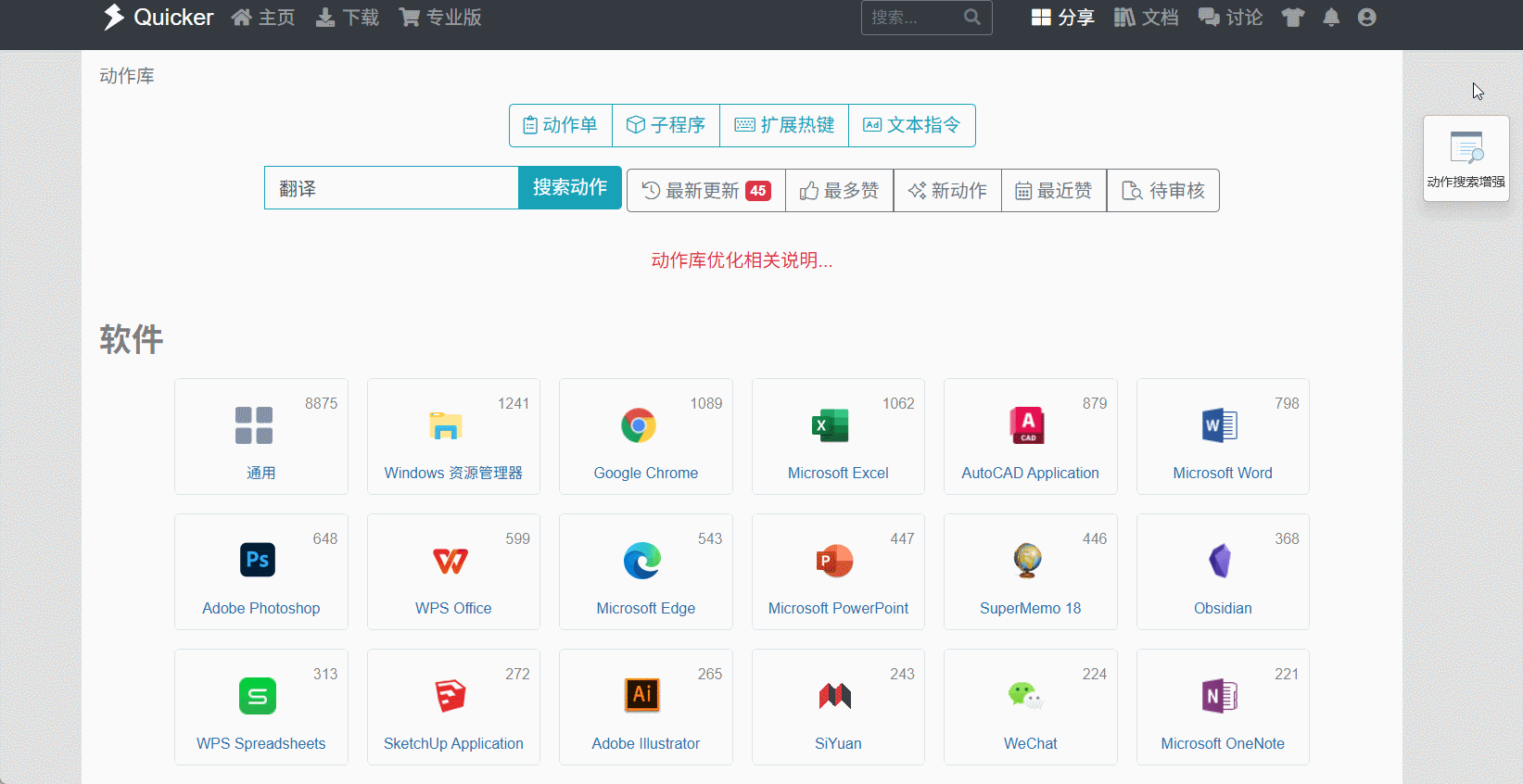
Task: Open Microsoft Excel icon
Action: [831, 425]
